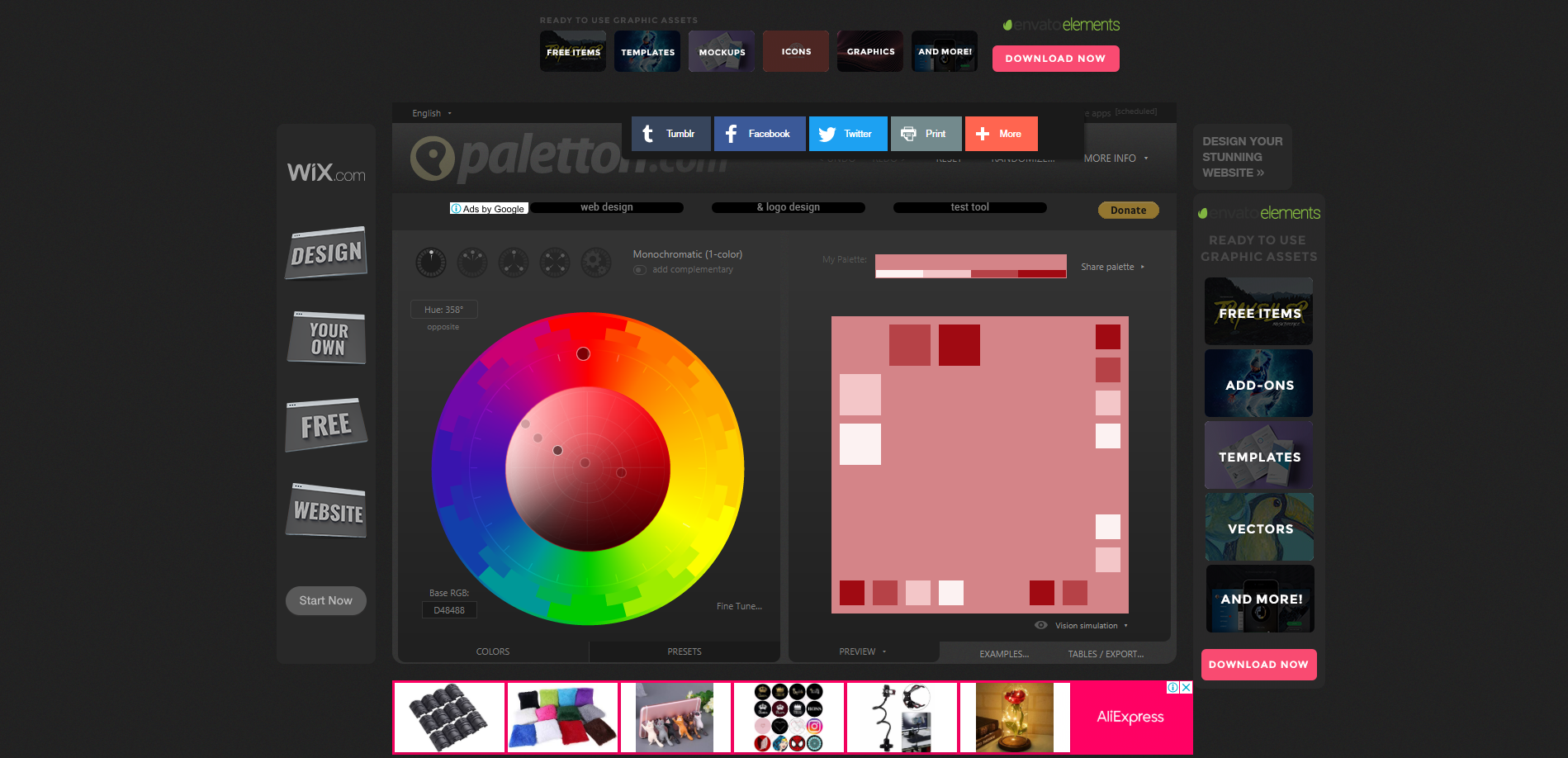The height and width of the screenshot is (758, 1568).
Task: Open the TABLES / EXPORT tab
Action: (1106, 654)
